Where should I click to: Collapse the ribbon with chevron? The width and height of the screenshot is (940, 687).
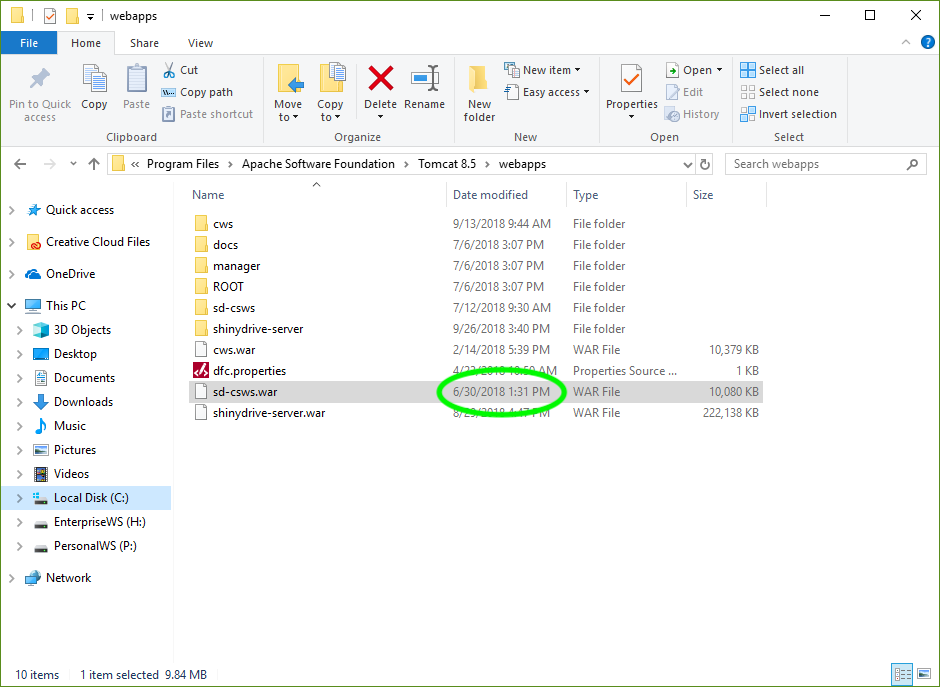[907, 43]
